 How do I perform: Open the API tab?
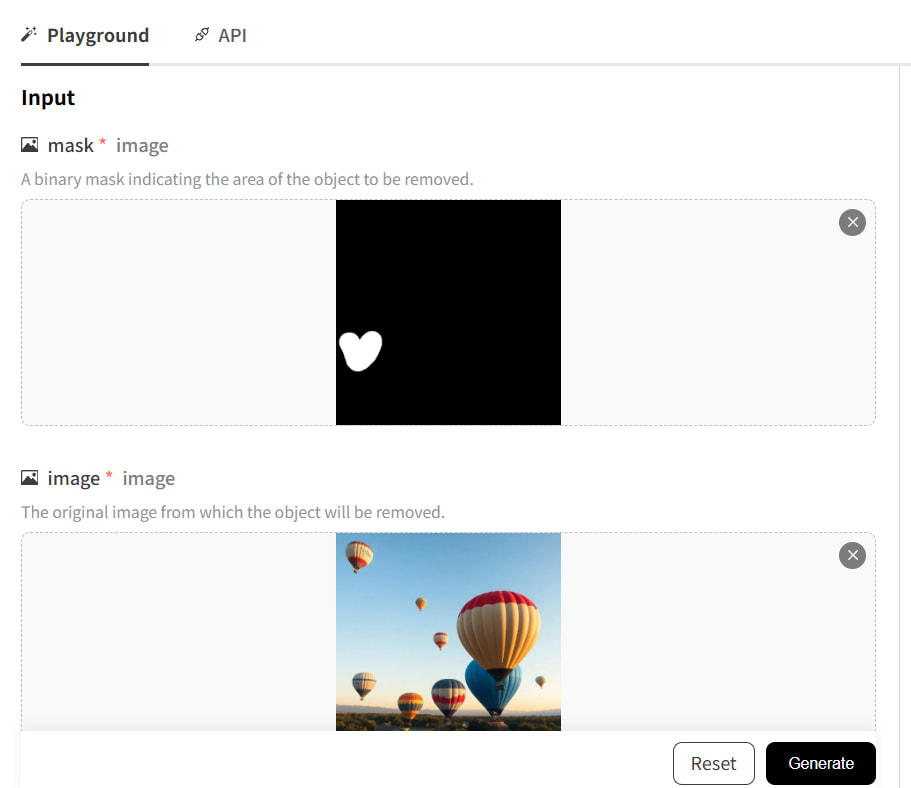click(231, 36)
